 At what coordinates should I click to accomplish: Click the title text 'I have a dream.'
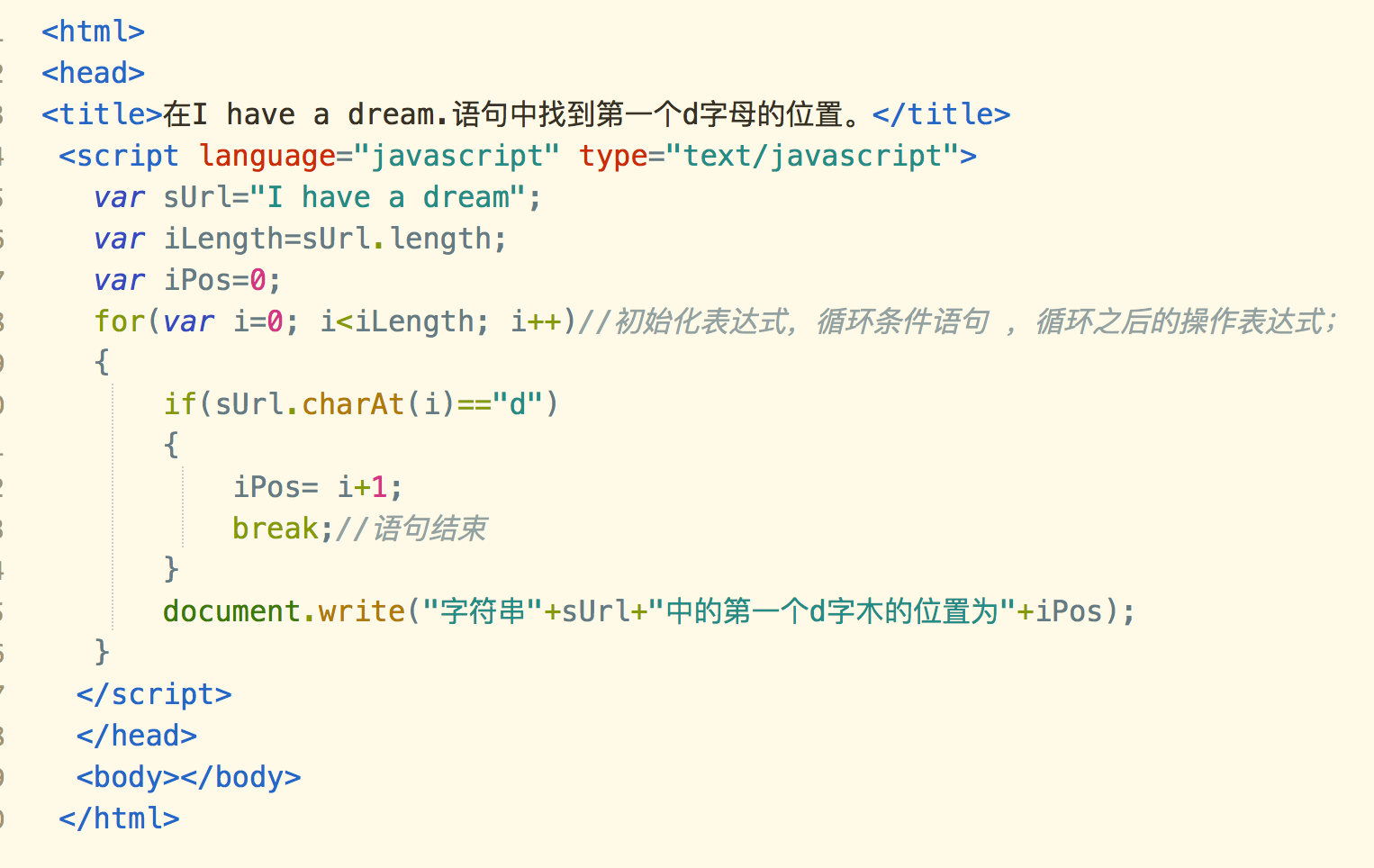pos(321,114)
